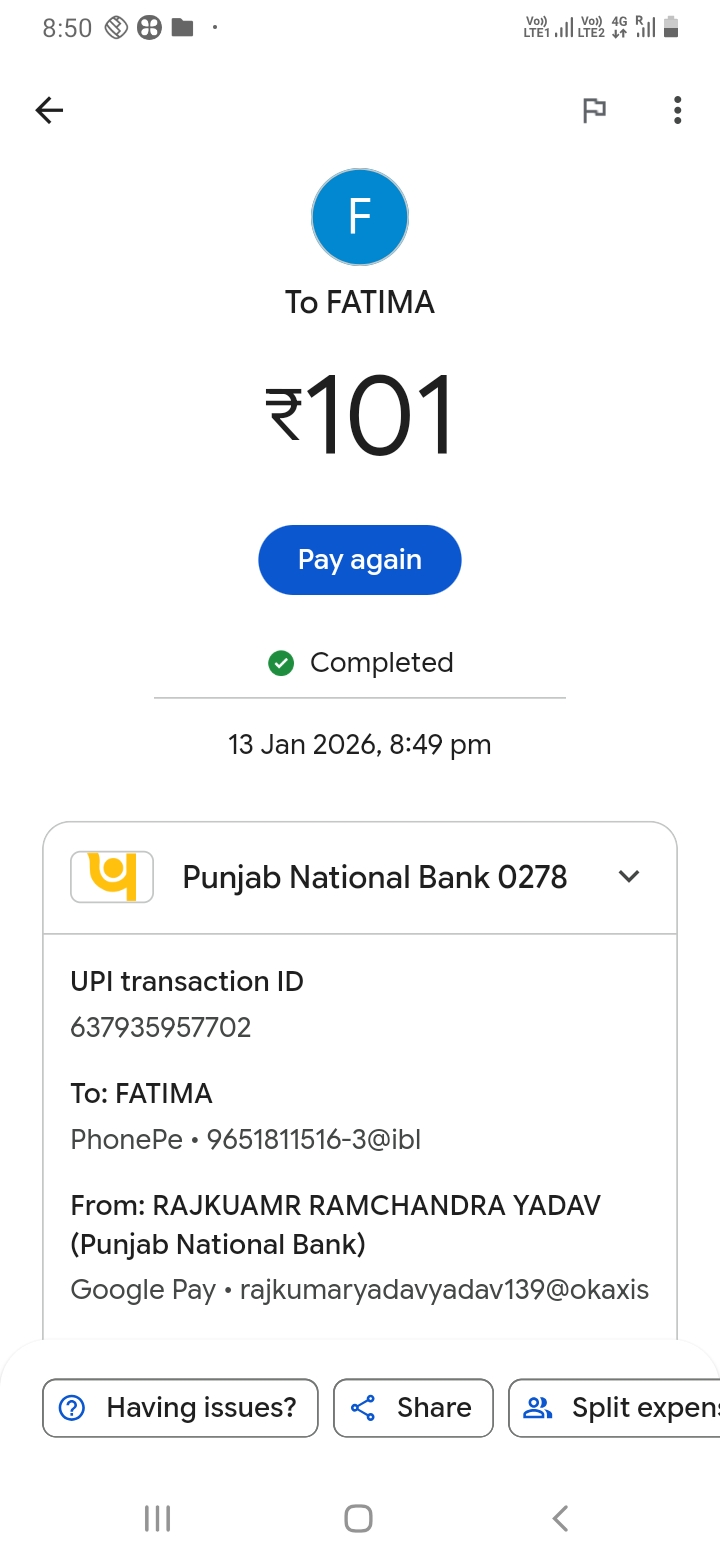The image size is (720, 1560).
Task: Tap the To FATIMA recipient name
Action: 360,302
